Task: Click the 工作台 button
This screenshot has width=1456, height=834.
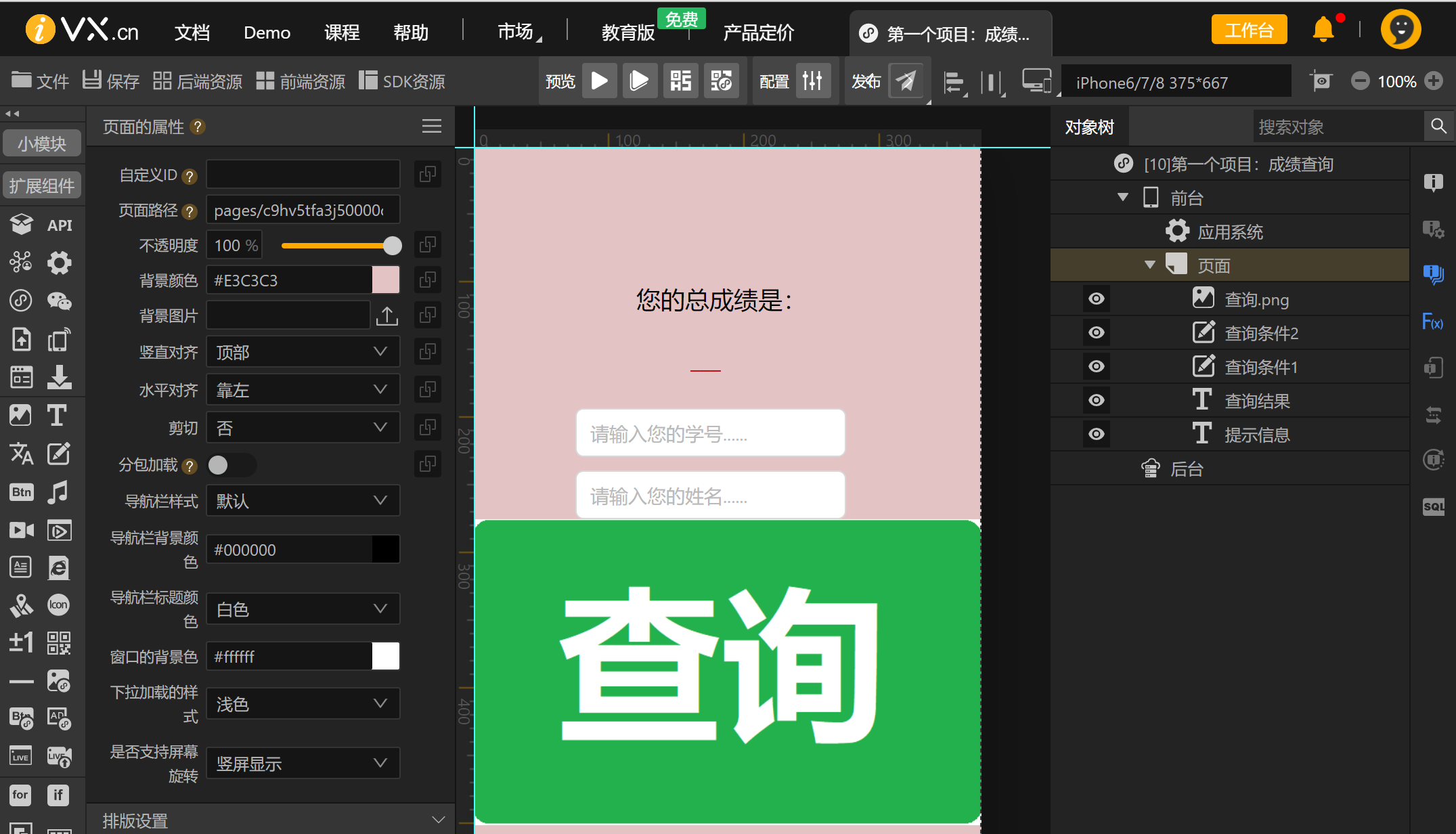Action: point(1249,30)
